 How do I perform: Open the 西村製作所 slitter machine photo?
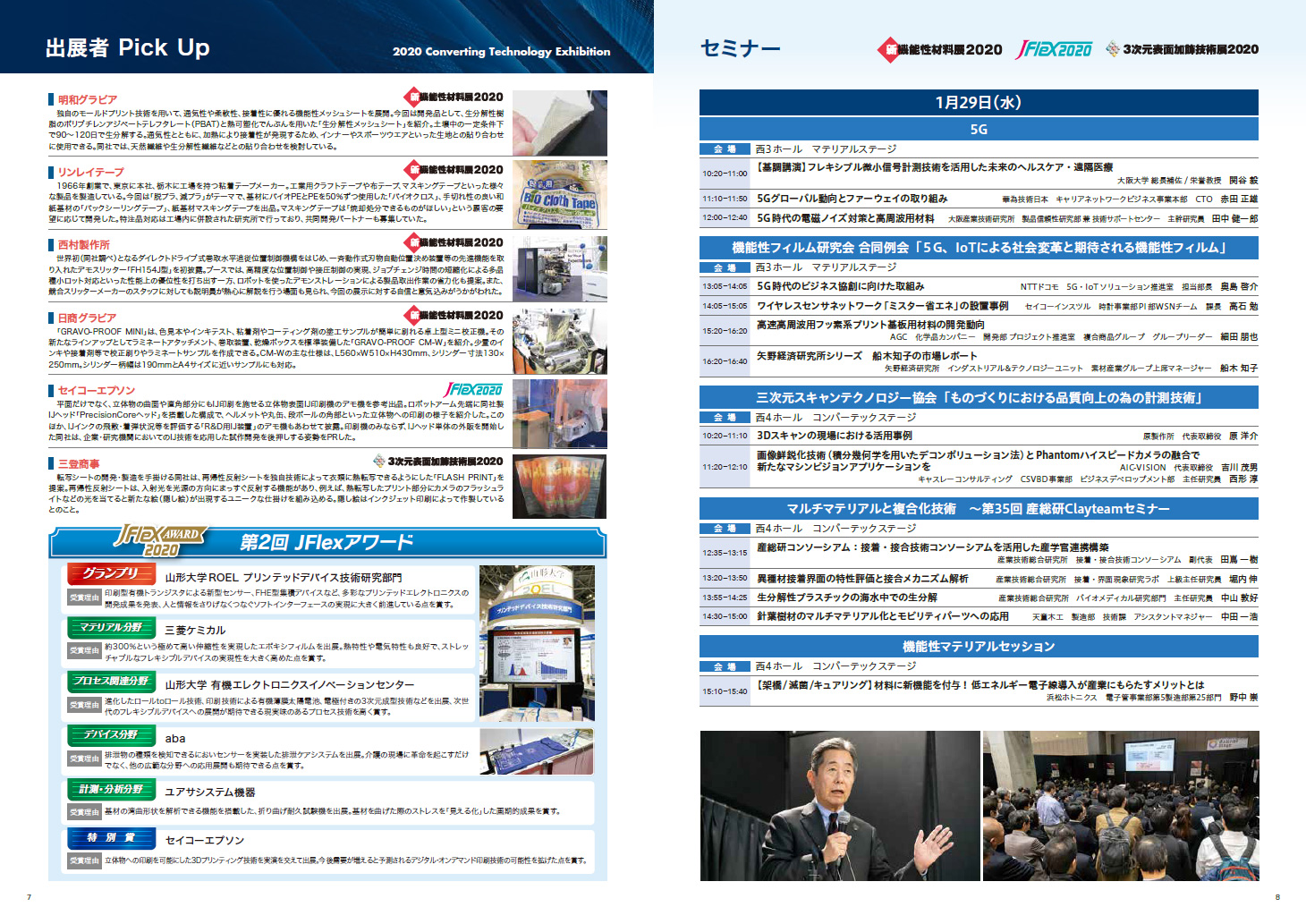coord(560,268)
